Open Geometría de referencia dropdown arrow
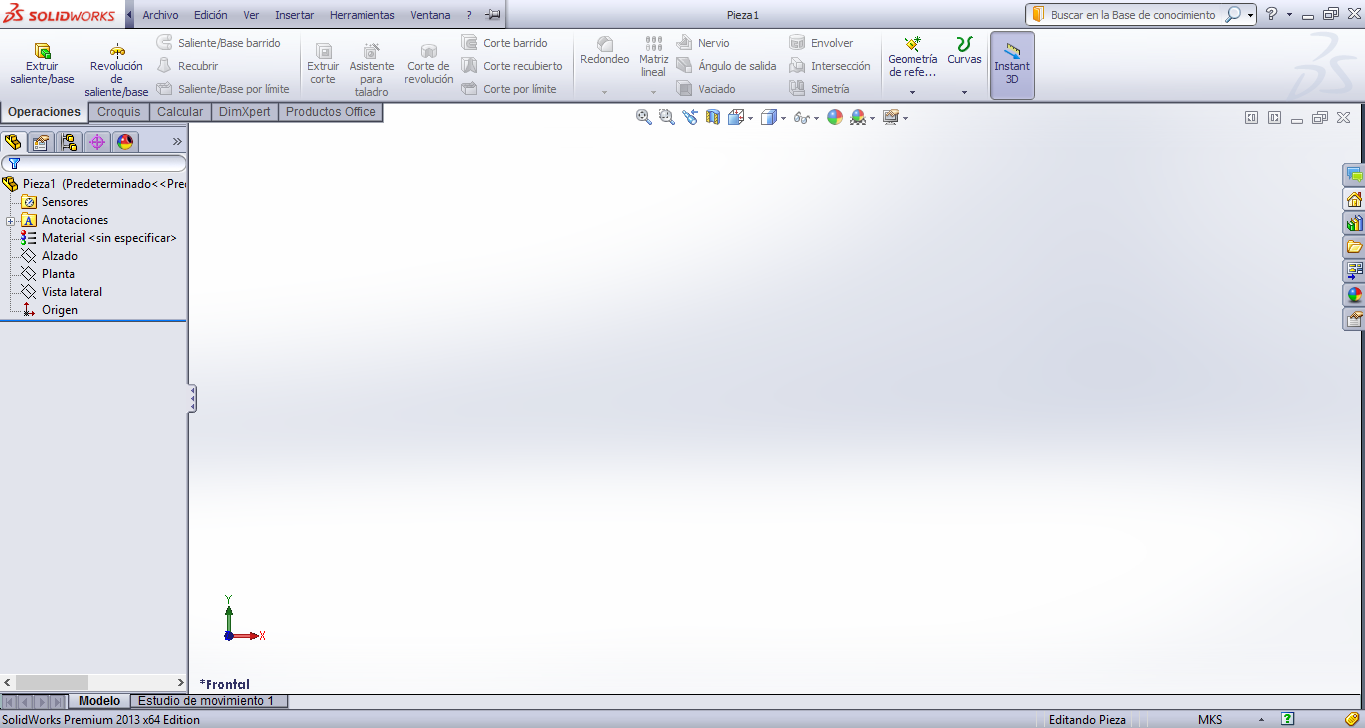1365x728 pixels. coord(912,92)
